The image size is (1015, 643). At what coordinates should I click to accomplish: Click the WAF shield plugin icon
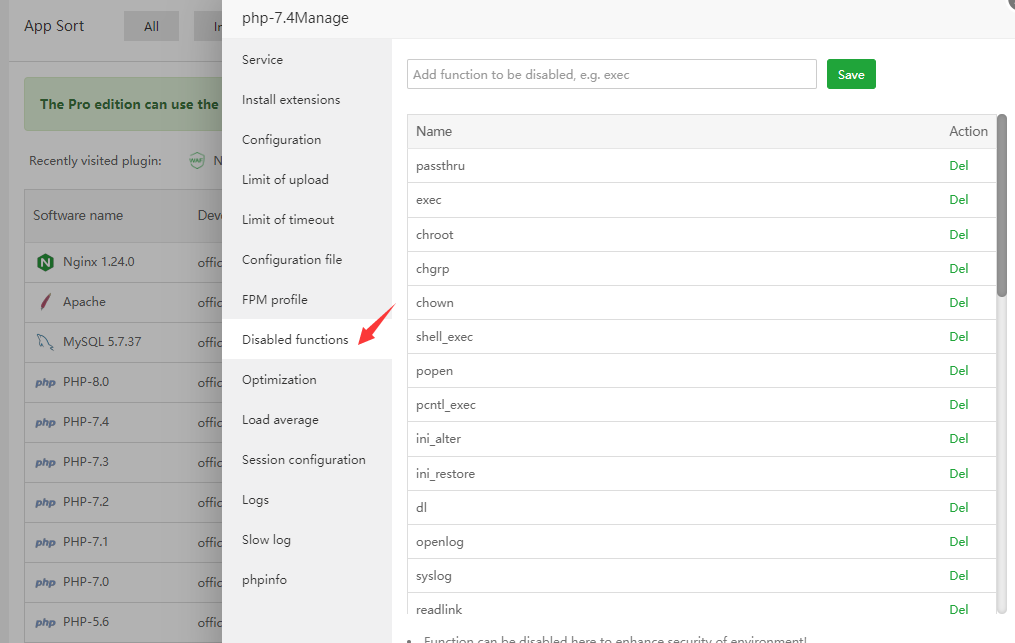(197, 160)
